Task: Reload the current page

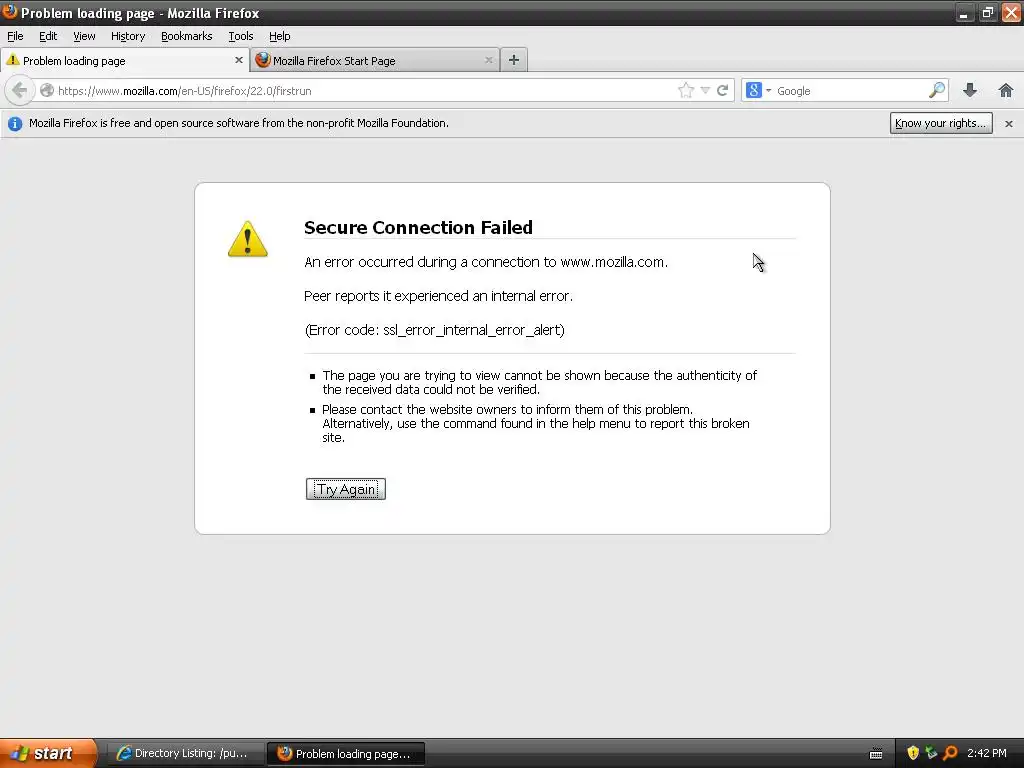Action: [722, 90]
